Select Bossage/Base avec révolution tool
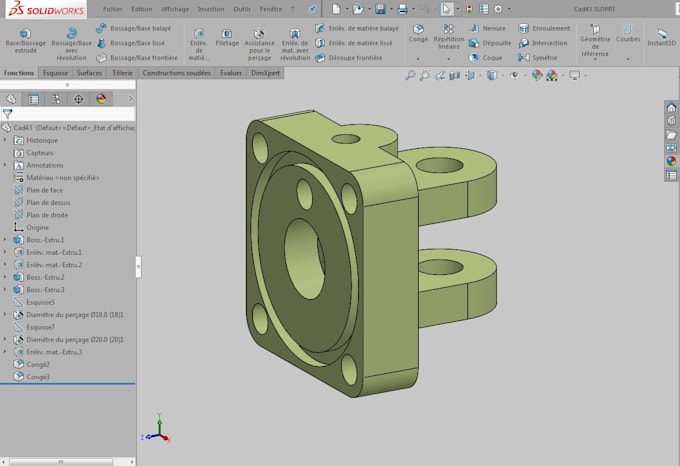The height and width of the screenshot is (466, 680). click(72, 44)
